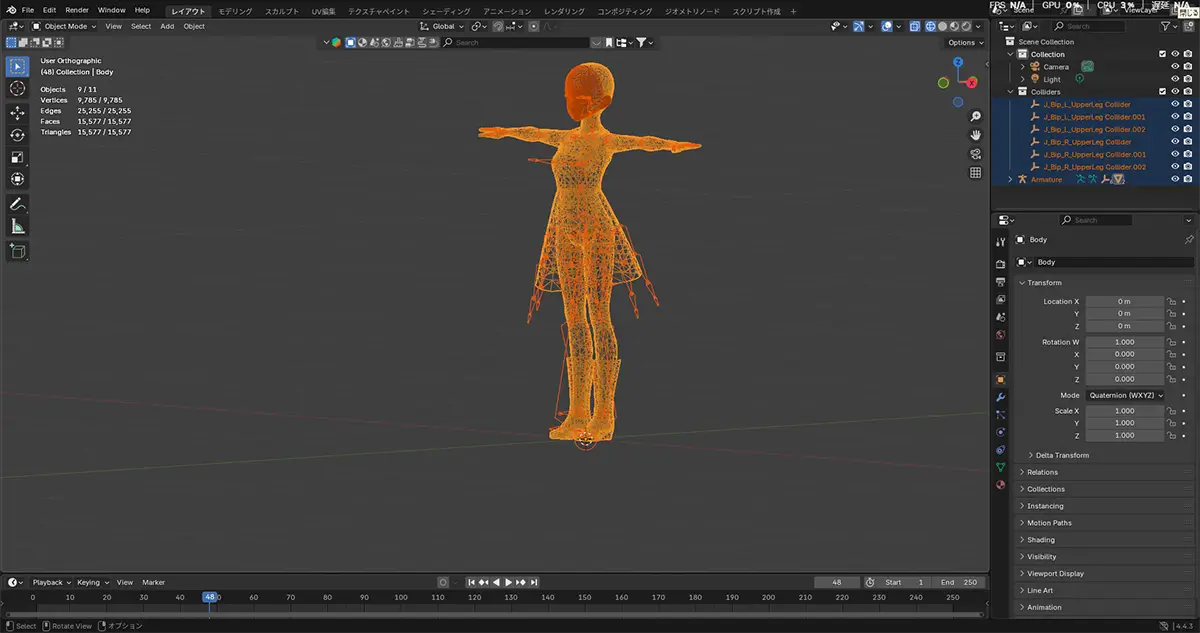The width and height of the screenshot is (1200, 633).
Task: Open the Playback popover in the timeline
Action: 48,582
